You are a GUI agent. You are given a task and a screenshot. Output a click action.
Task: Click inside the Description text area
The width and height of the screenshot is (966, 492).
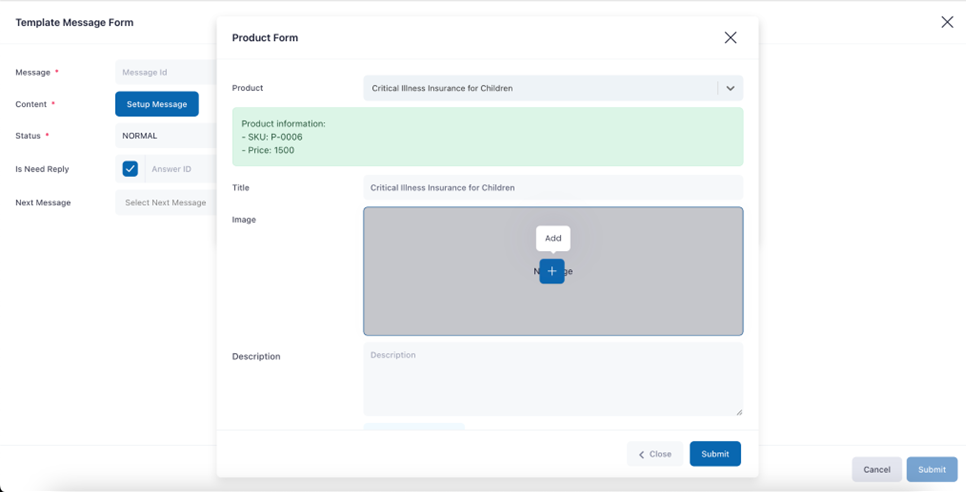[x=552, y=379]
